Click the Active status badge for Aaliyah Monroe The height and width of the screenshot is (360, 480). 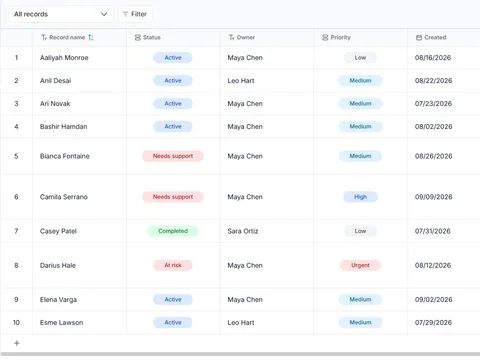pos(173,58)
